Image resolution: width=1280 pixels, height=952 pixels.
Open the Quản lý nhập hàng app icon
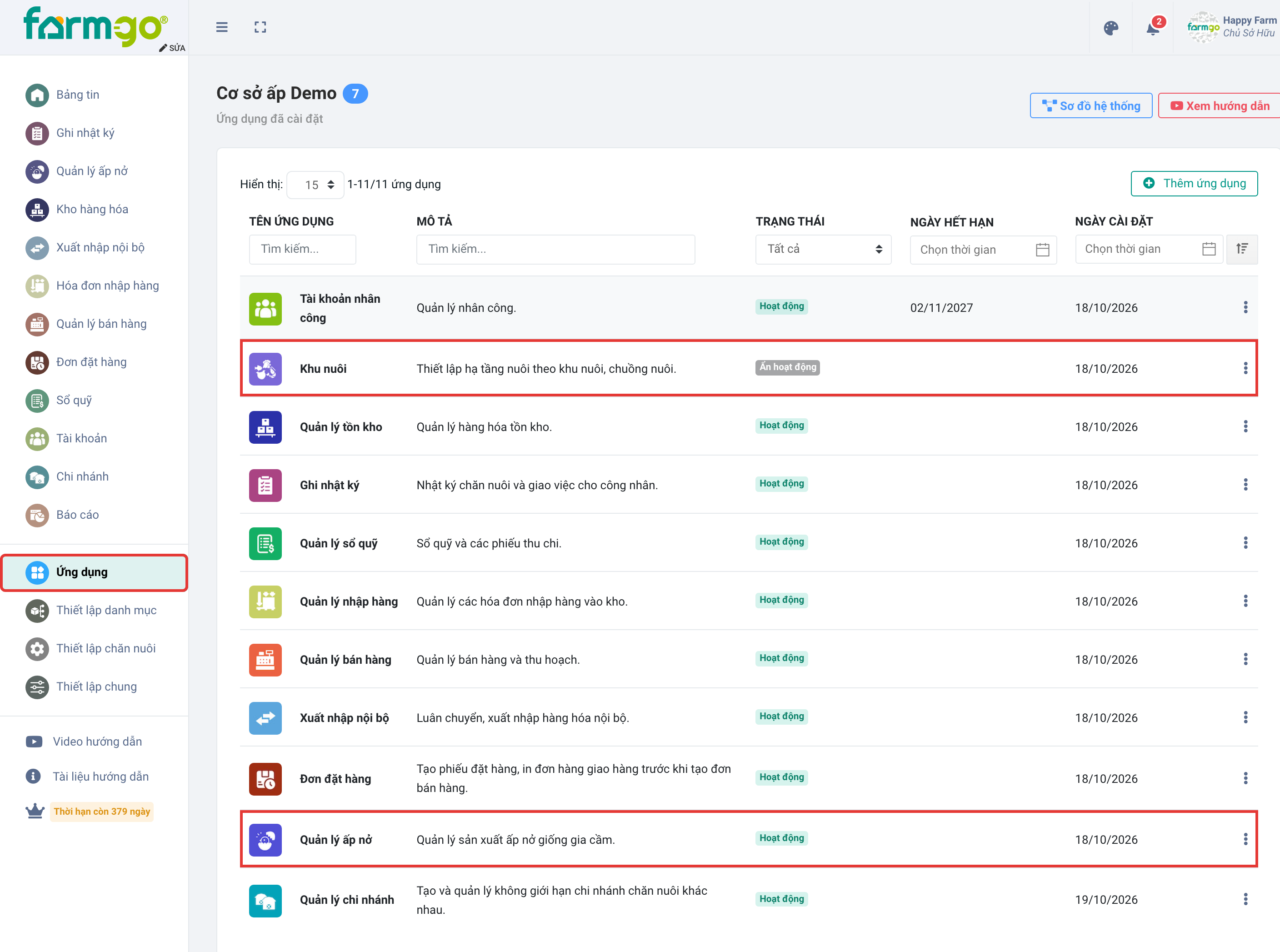tap(265, 601)
